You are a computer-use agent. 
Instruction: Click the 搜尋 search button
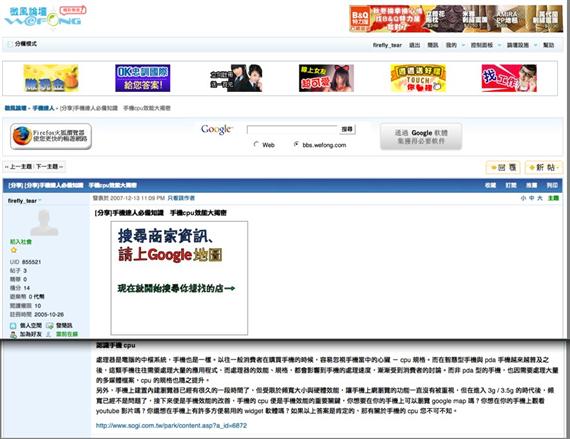point(347,129)
